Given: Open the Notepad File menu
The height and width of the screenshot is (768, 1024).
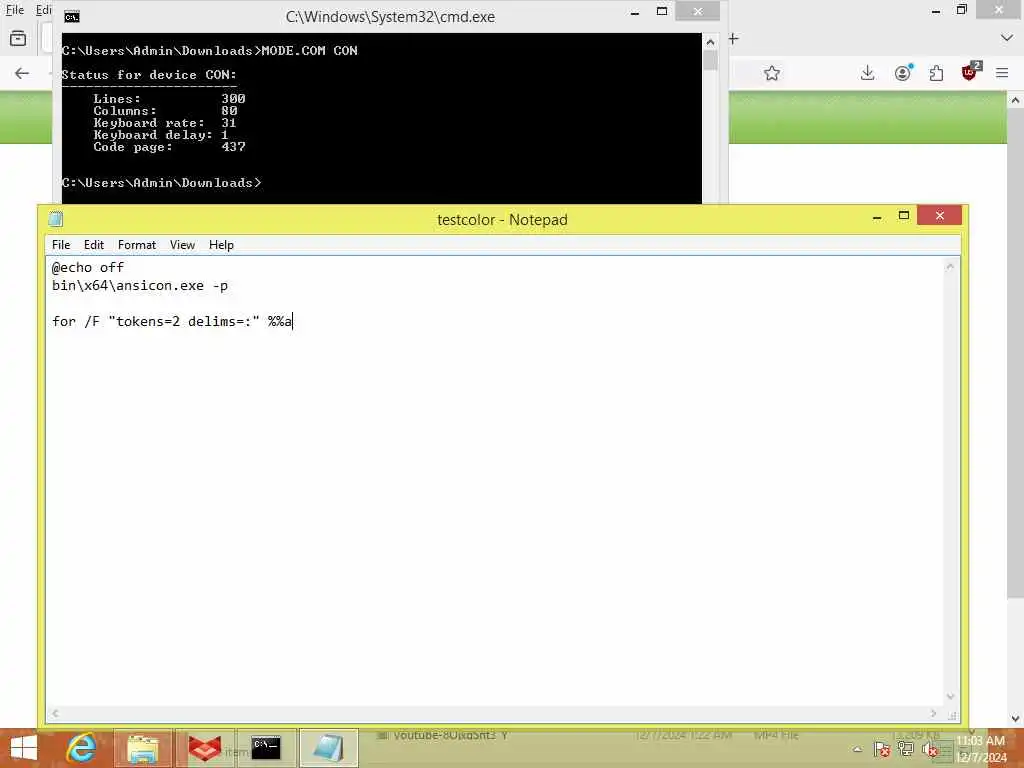Looking at the screenshot, I should 61,245.
